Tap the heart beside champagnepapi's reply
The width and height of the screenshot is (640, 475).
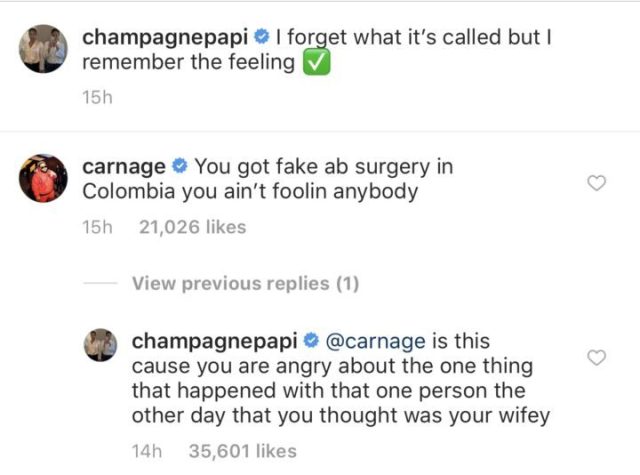click(x=595, y=357)
